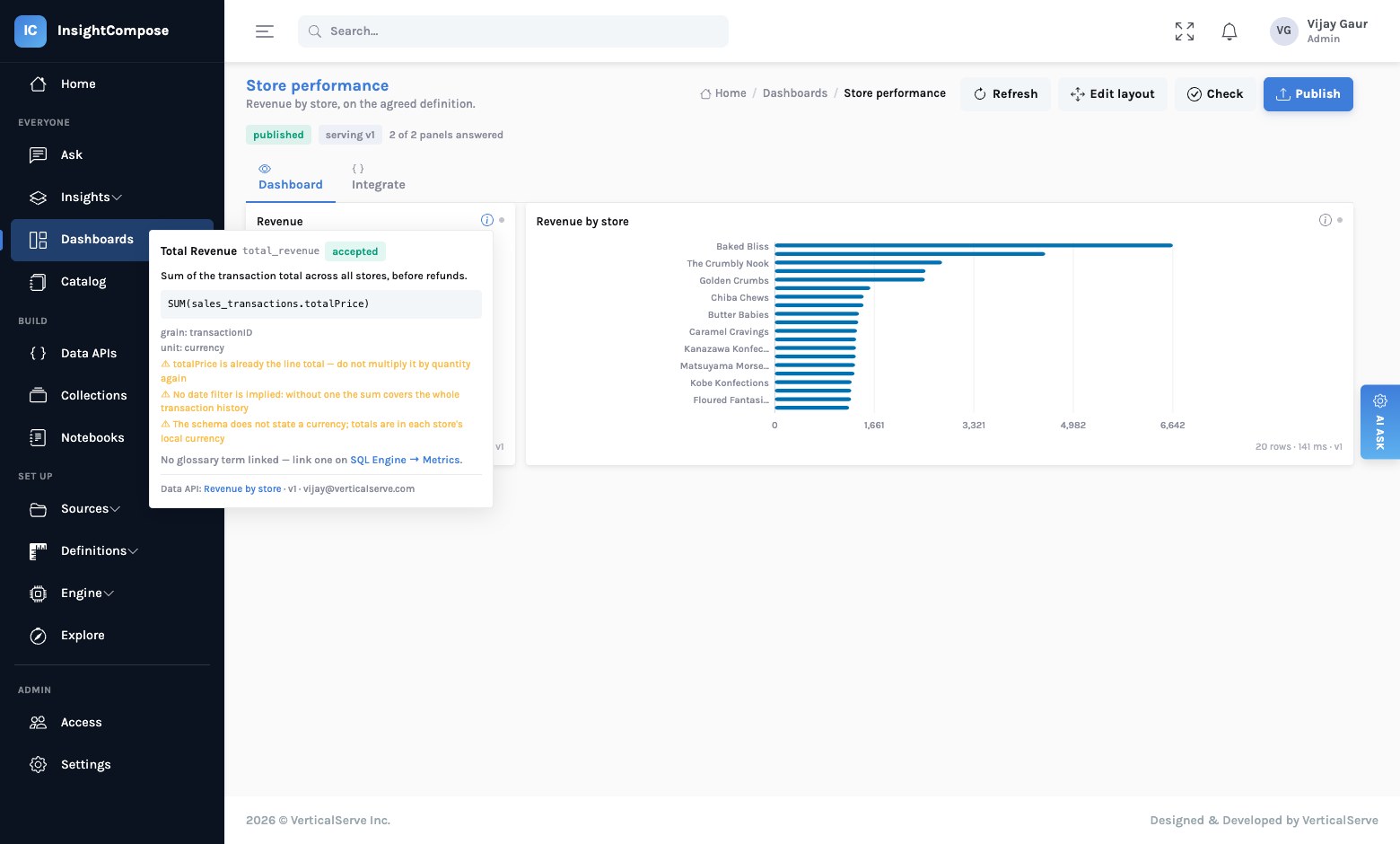
Task: Click the Vijay Gaur user name
Action: point(1337,24)
